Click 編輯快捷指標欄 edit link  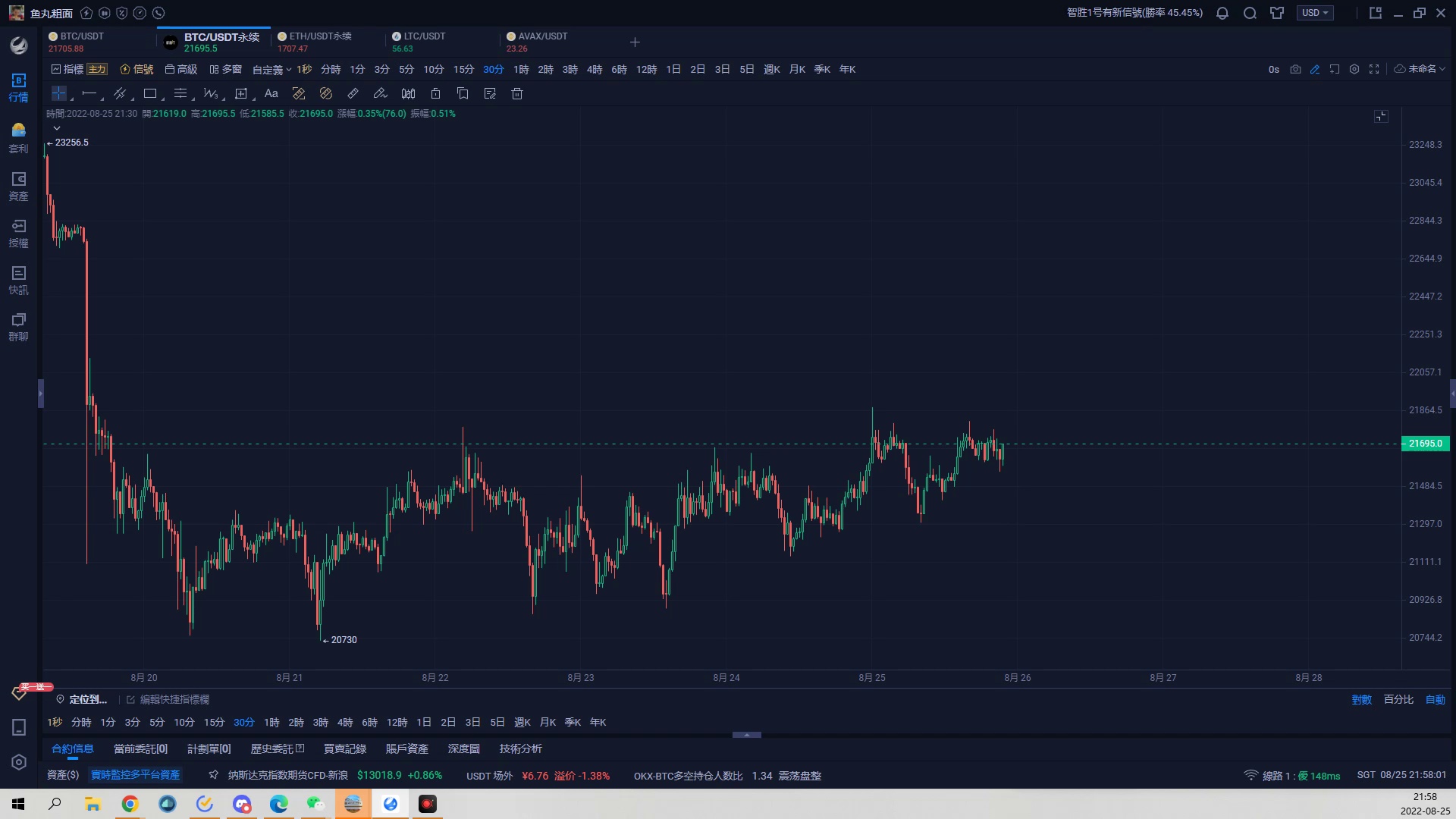pos(174,699)
